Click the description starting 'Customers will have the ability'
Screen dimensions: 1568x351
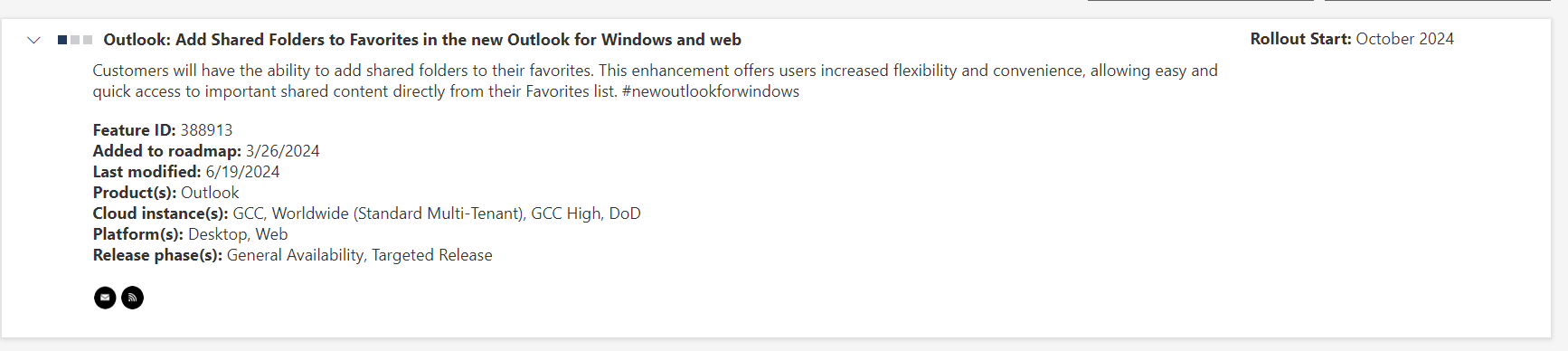click(655, 81)
